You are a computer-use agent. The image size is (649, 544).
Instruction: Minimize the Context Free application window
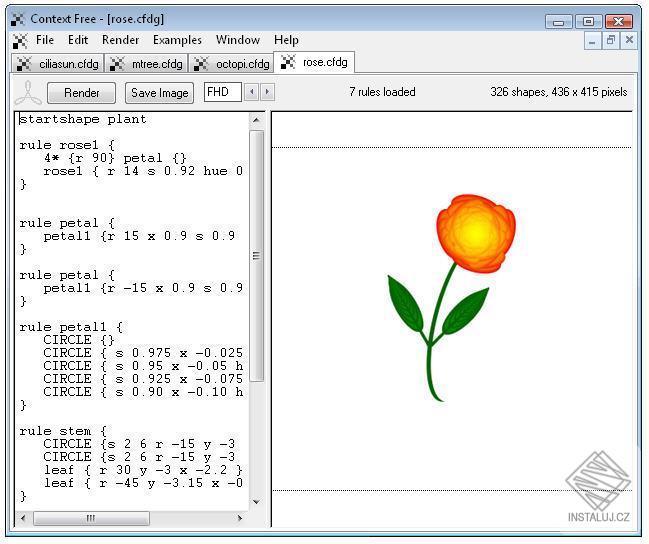pos(559,22)
